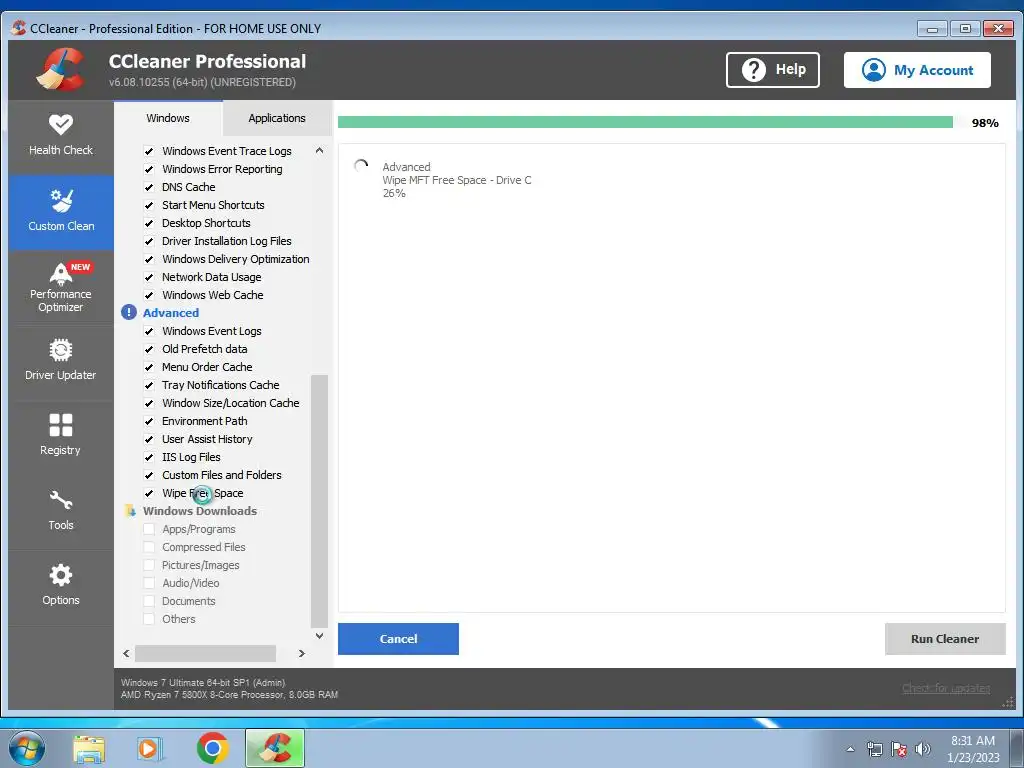Uncheck Windows Web Cache
Screen dimensions: 1024x768
(149, 295)
